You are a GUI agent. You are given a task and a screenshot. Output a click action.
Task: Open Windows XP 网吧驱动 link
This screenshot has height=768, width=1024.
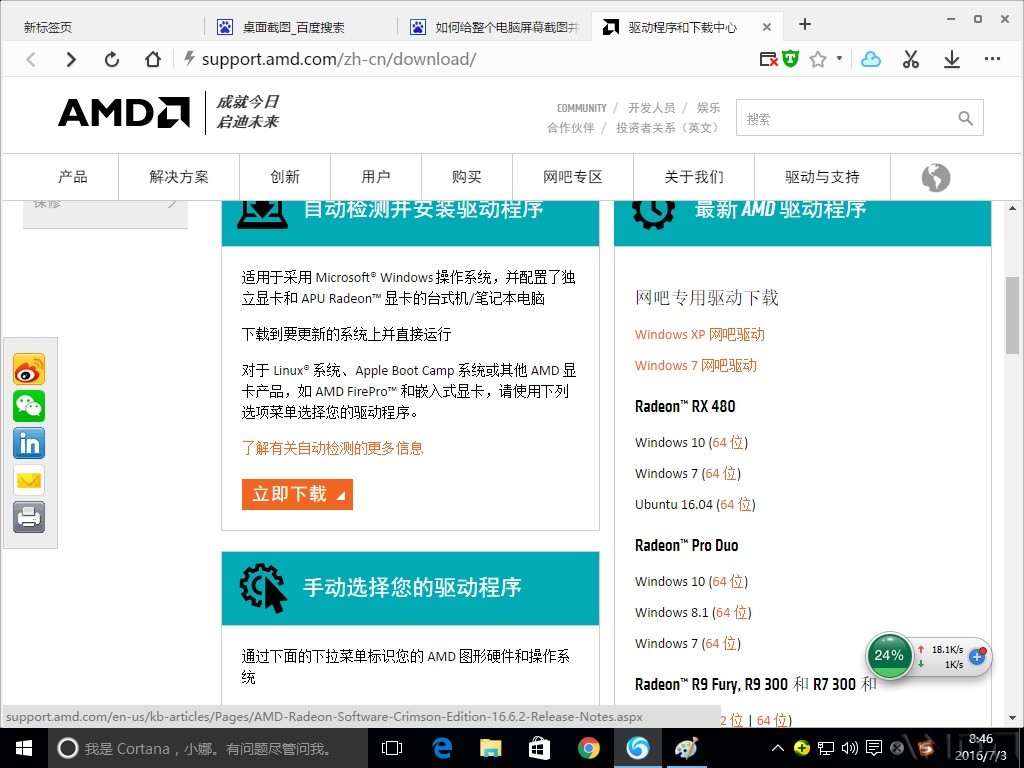(x=699, y=334)
